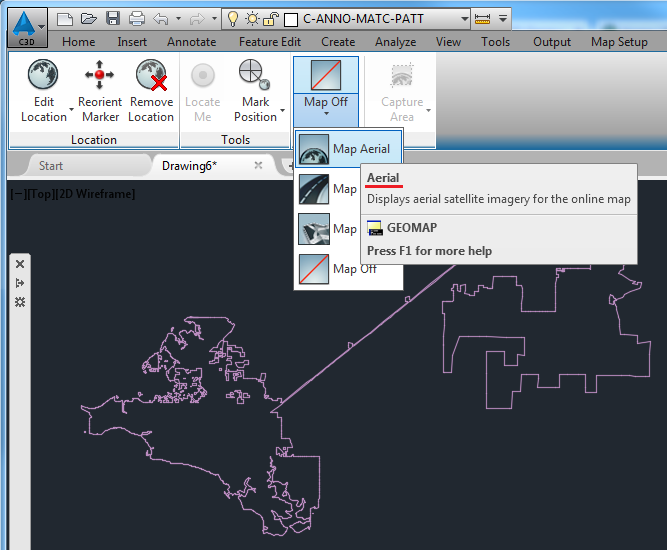667x550 pixels.
Task: Redo using the grayed Redo arrow
Action: (x=197, y=19)
